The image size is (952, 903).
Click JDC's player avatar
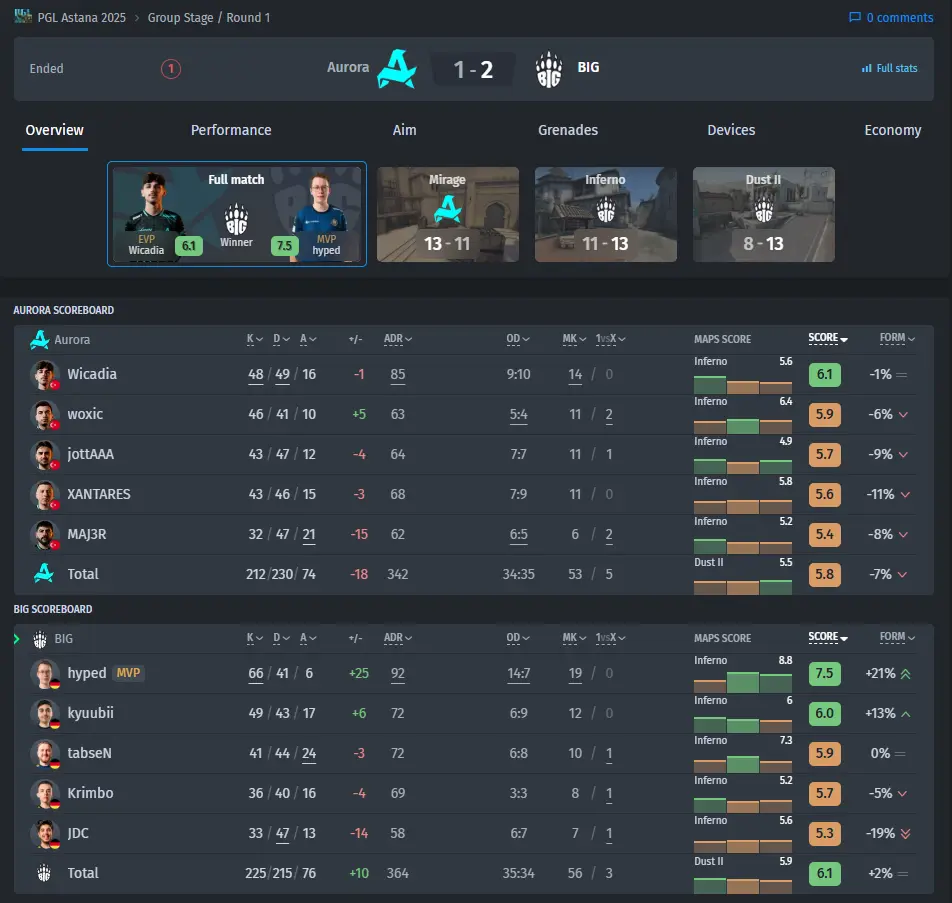(44, 833)
